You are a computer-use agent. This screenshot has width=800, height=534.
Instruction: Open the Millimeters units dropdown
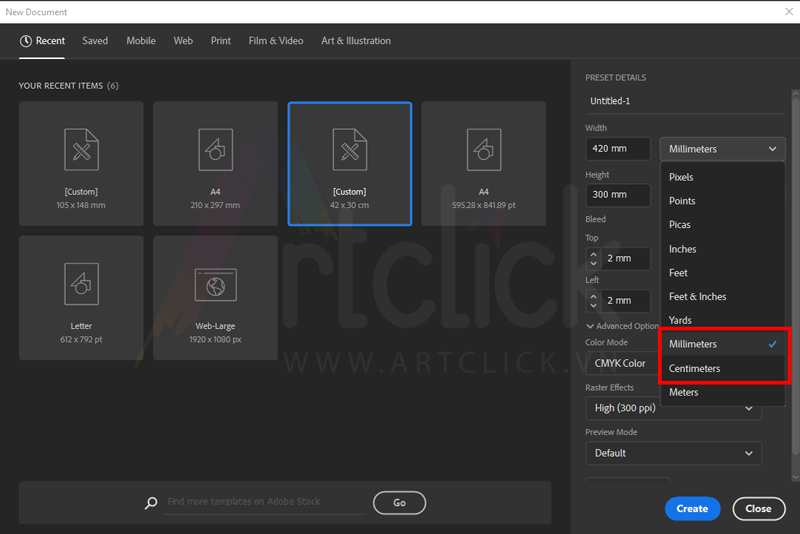tap(722, 149)
